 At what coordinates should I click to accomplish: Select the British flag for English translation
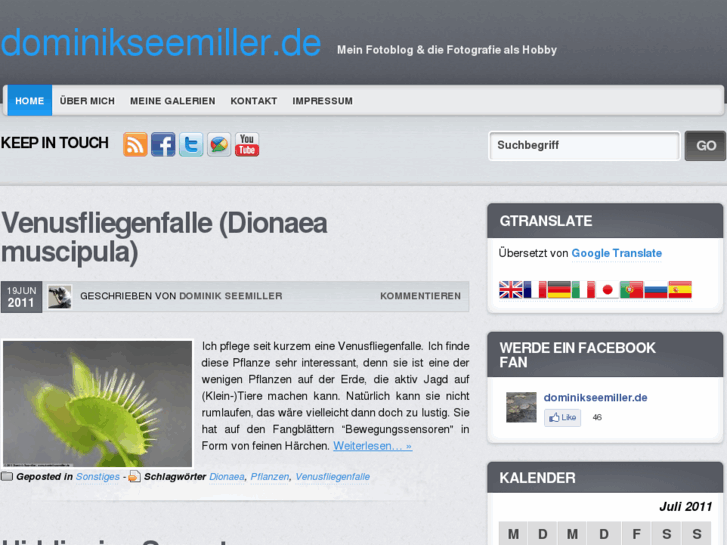click(x=510, y=290)
